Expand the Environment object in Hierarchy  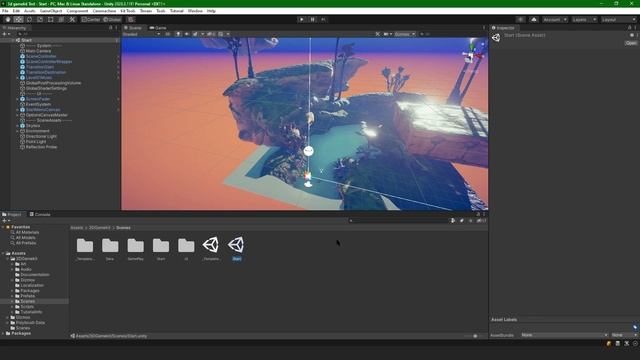click(x=18, y=131)
